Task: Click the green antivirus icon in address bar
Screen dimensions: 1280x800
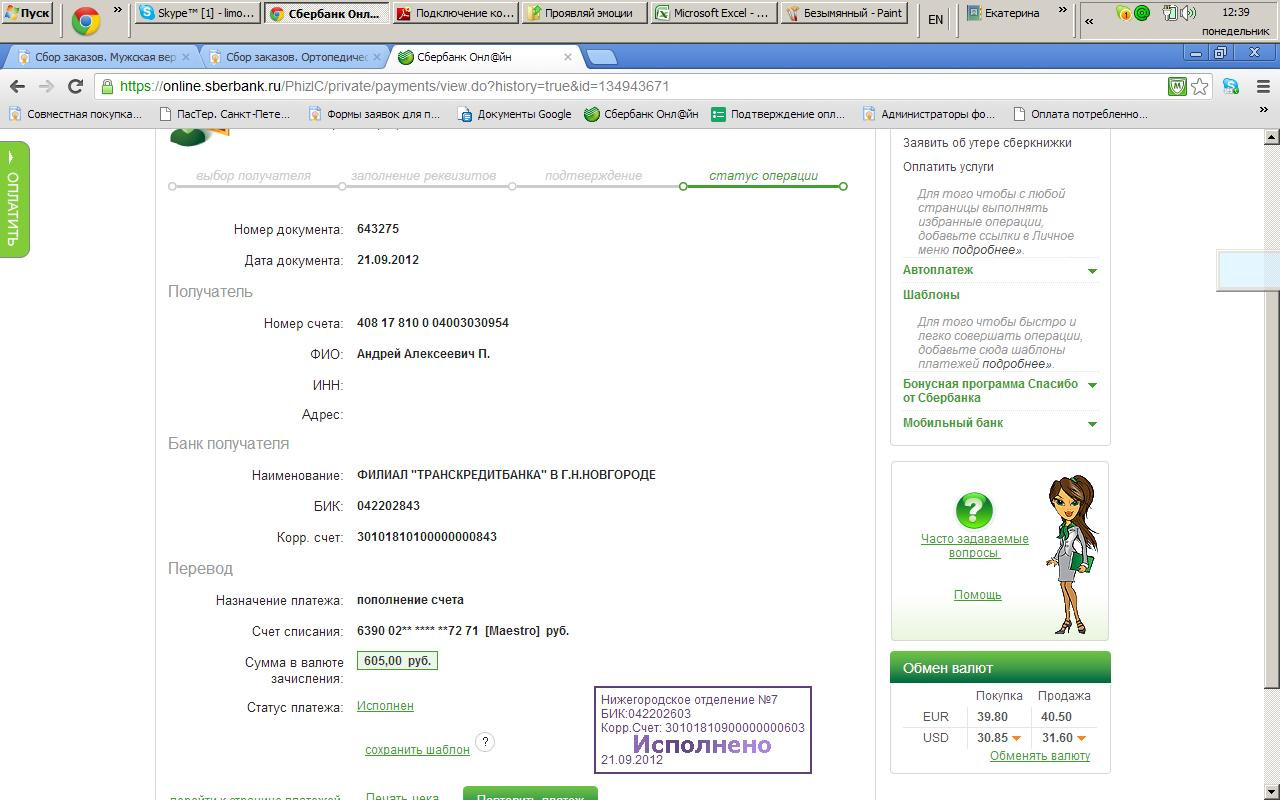Action: pos(1178,87)
